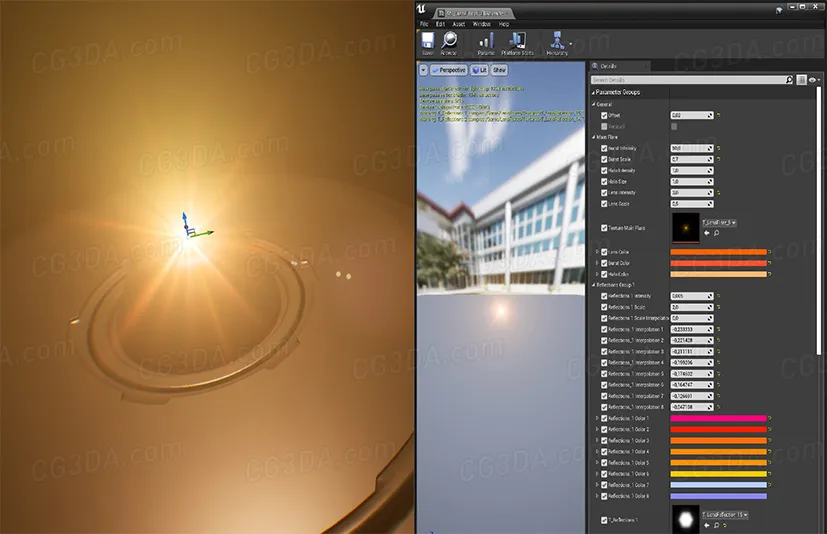Expand the Burst Color row triangle
Viewport: 827px width, 534px height.
point(597,263)
